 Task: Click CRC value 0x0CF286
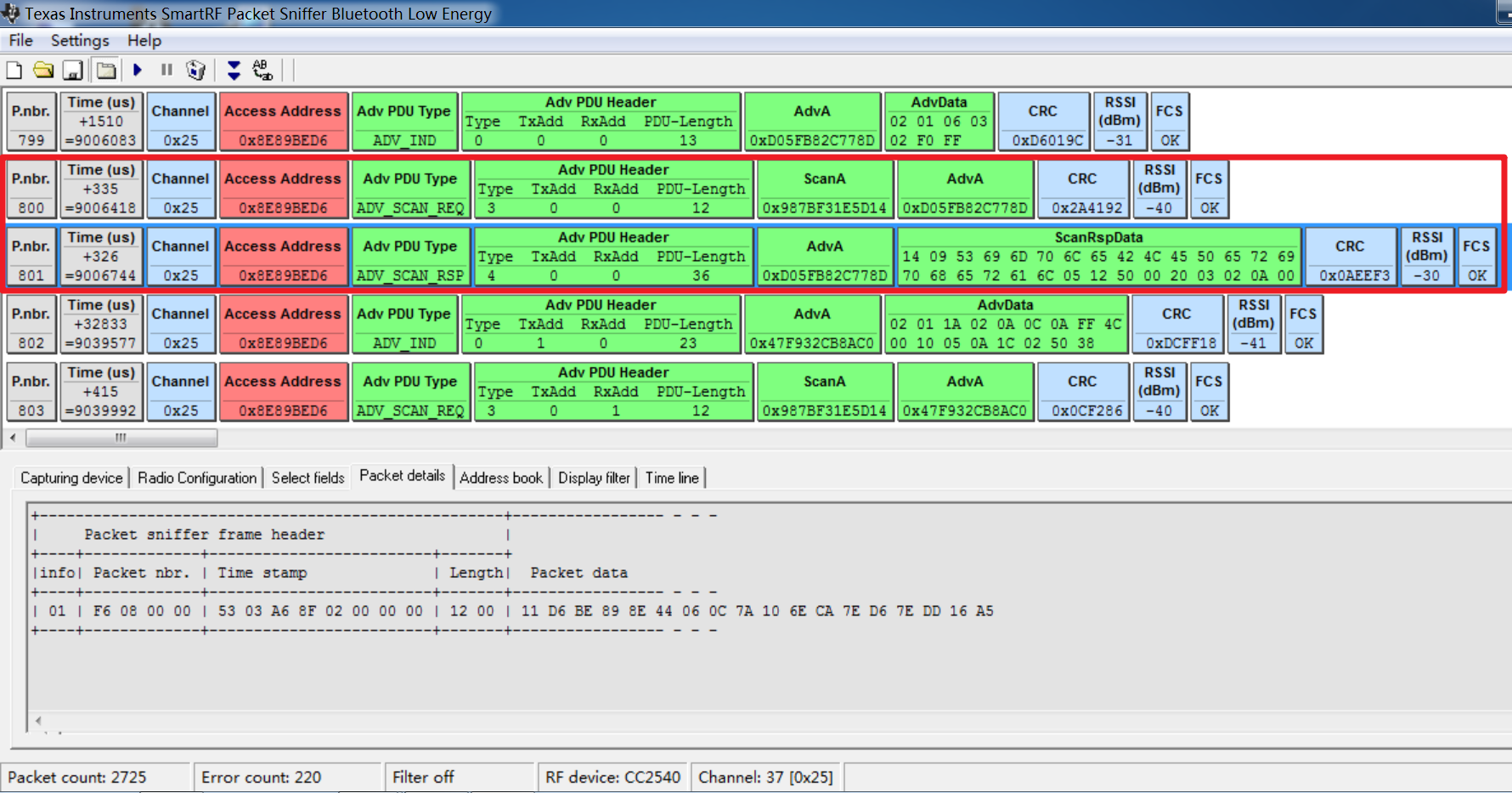pyautogui.click(x=1087, y=411)
